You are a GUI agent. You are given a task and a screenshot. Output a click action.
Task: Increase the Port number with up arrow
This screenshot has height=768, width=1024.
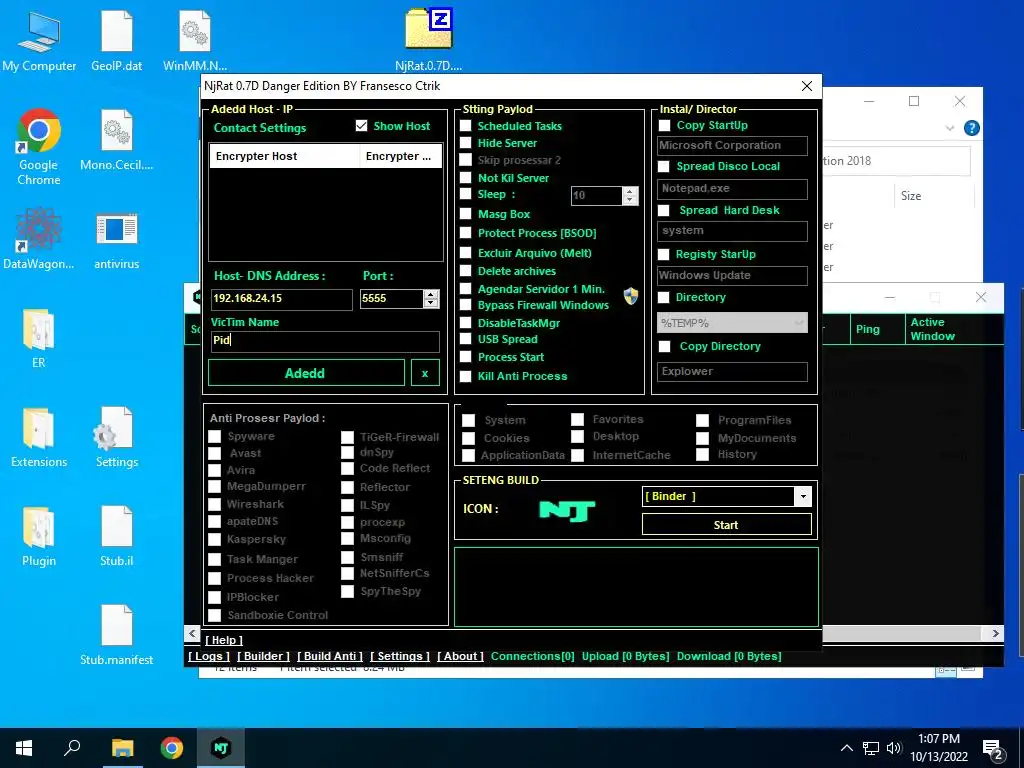click(x=430, y=295)
